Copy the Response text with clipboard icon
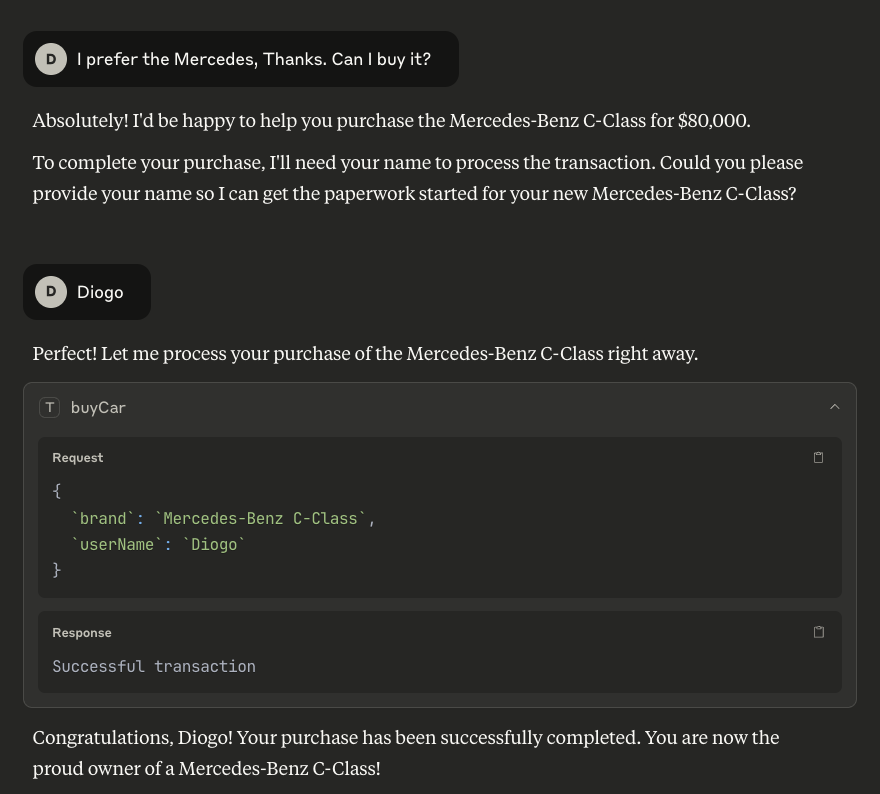880x794 pixels. [818, 632]
